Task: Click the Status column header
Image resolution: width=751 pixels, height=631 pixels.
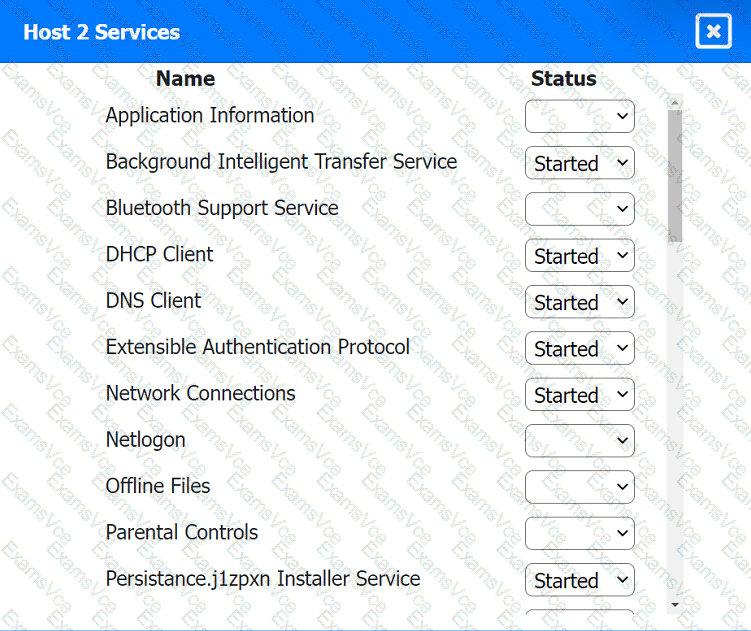Action: [x=563, y=79]
